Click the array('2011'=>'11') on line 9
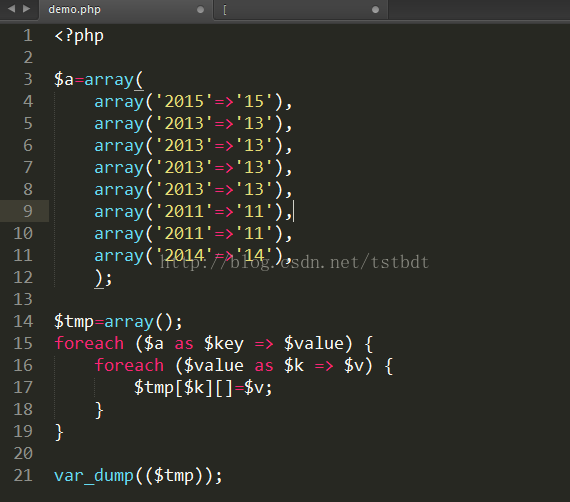Screen dimensions: 570x502 click(193, 212)
